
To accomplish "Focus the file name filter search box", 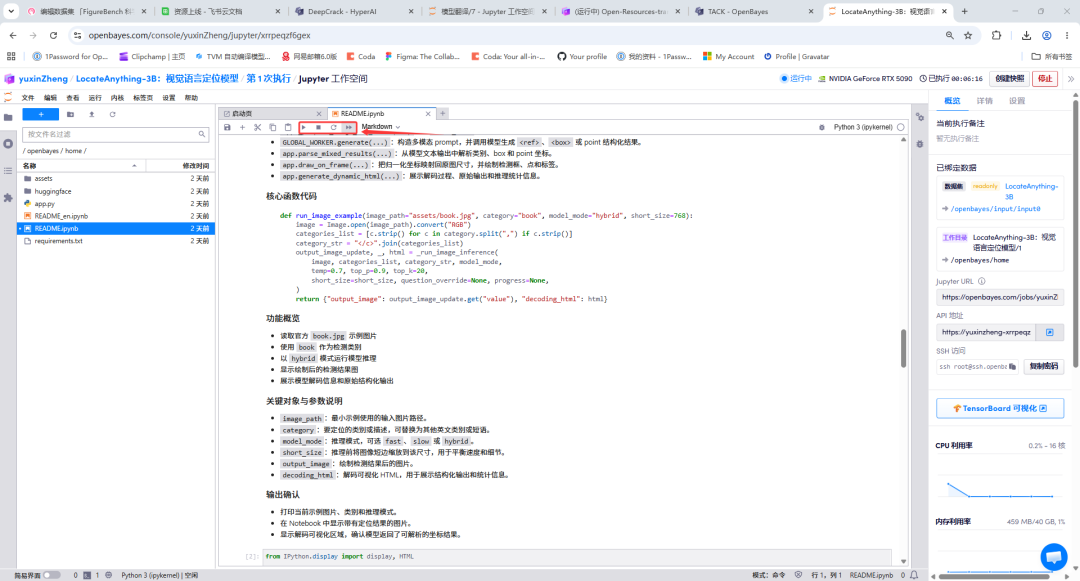I will coord(116,134).
